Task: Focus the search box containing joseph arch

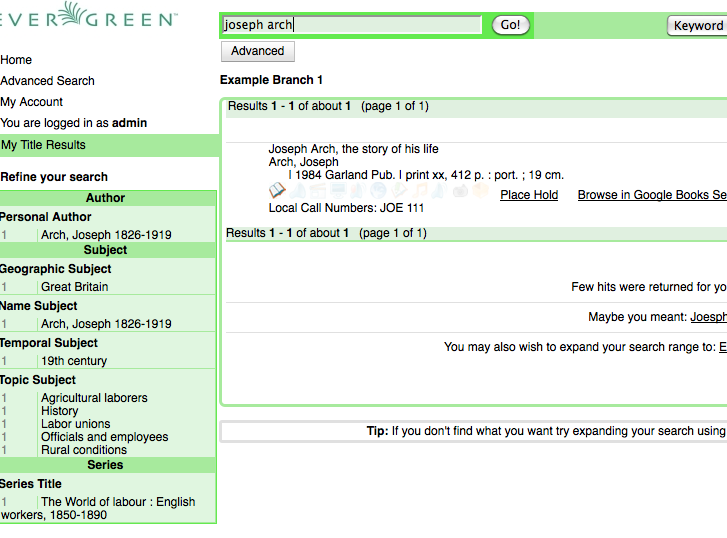Action: pyautogui.click(x=351, y=25)
